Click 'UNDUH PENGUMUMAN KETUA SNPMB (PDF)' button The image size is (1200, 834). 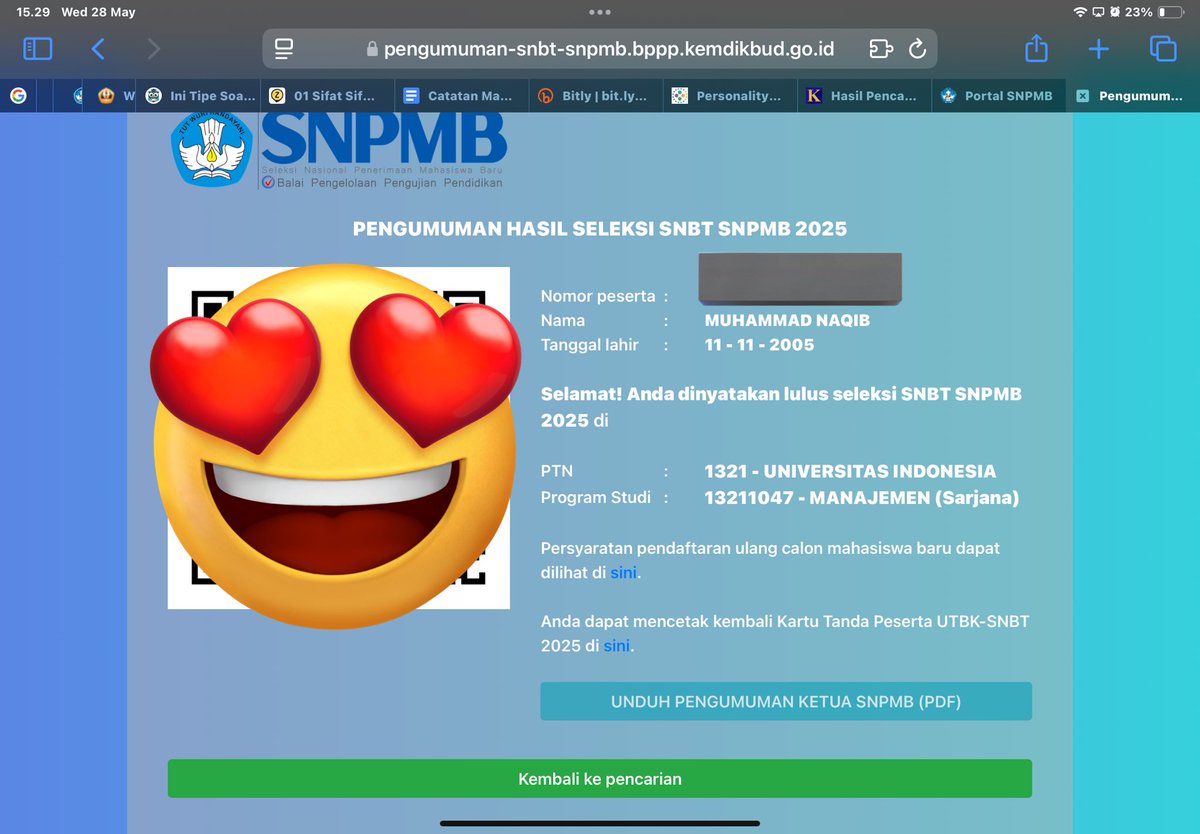click(786, 702)
